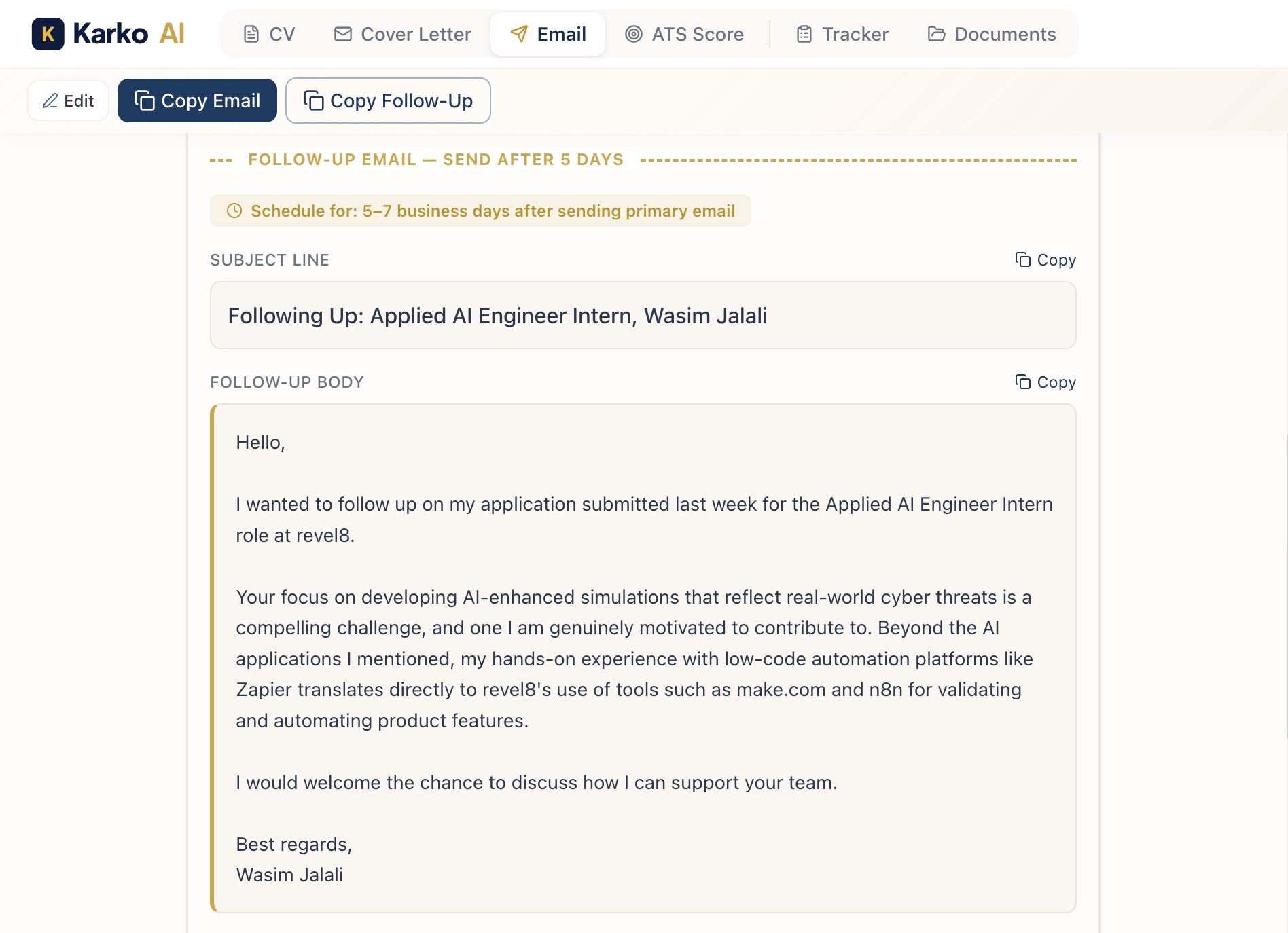Click the Copy Email button
The width and height of the screenshot is (1288, 933).
point(197,100)
